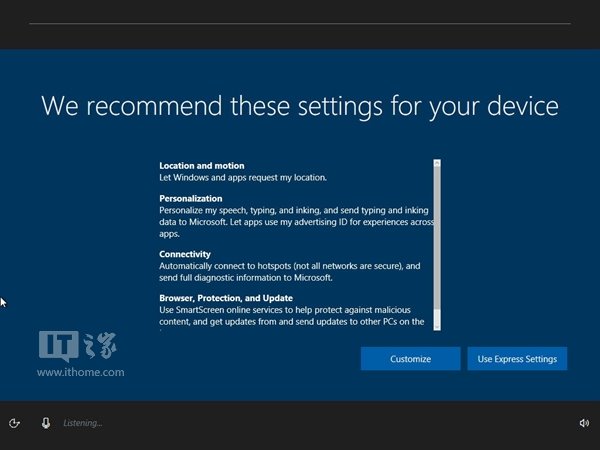The width and height of the screenshot is (600, 450).
Task: Click 'Personalize my speech, typing' description
Action: (x=297, y=222)
